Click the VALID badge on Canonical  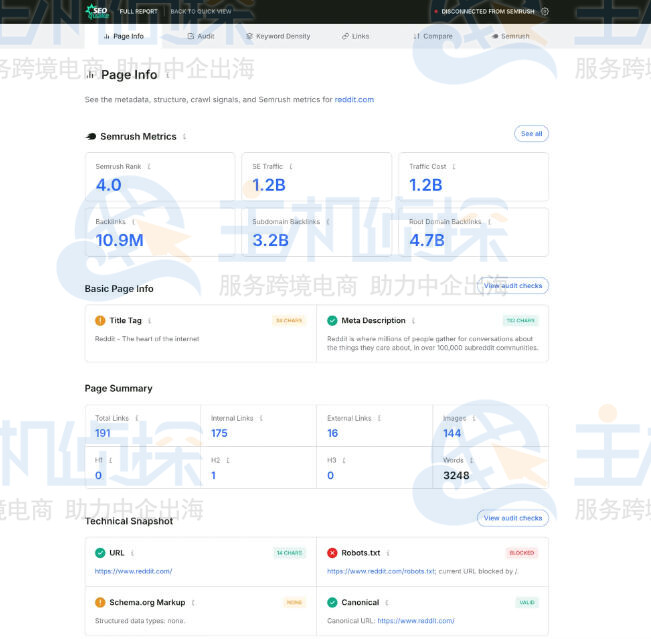click(527, 602)
